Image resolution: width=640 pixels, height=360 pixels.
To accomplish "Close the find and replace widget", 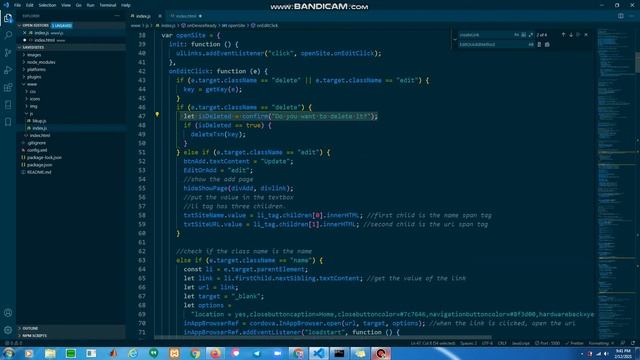I will (x=587, y=35).
